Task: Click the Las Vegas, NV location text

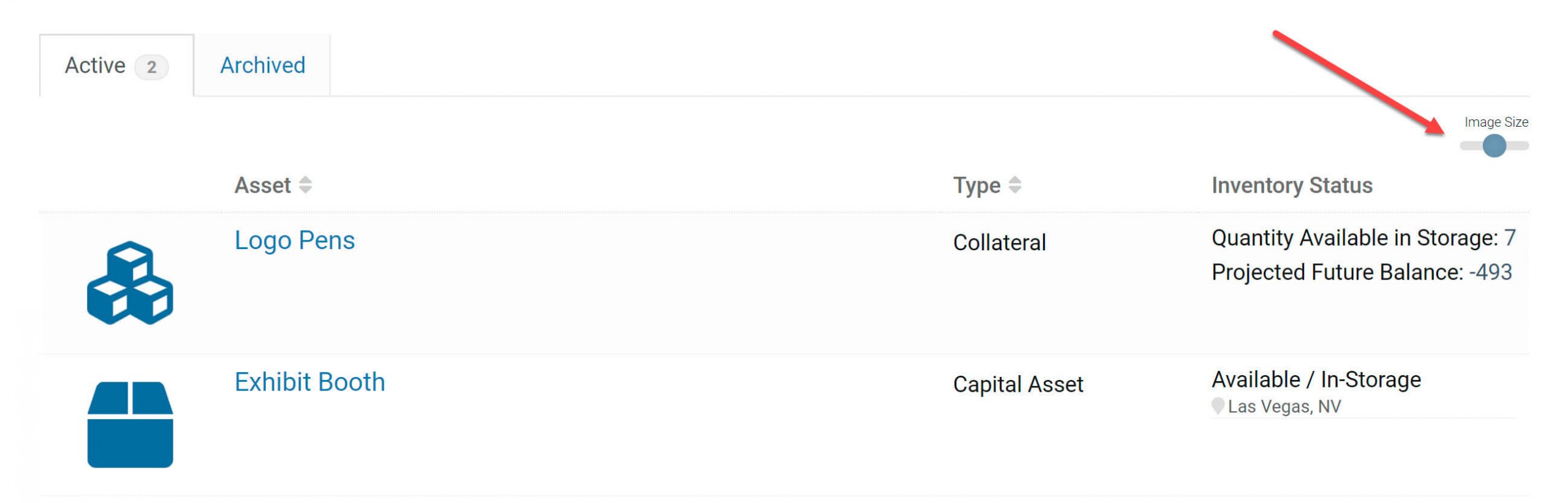Action: pyautogui.click(x=1284, y=406)
